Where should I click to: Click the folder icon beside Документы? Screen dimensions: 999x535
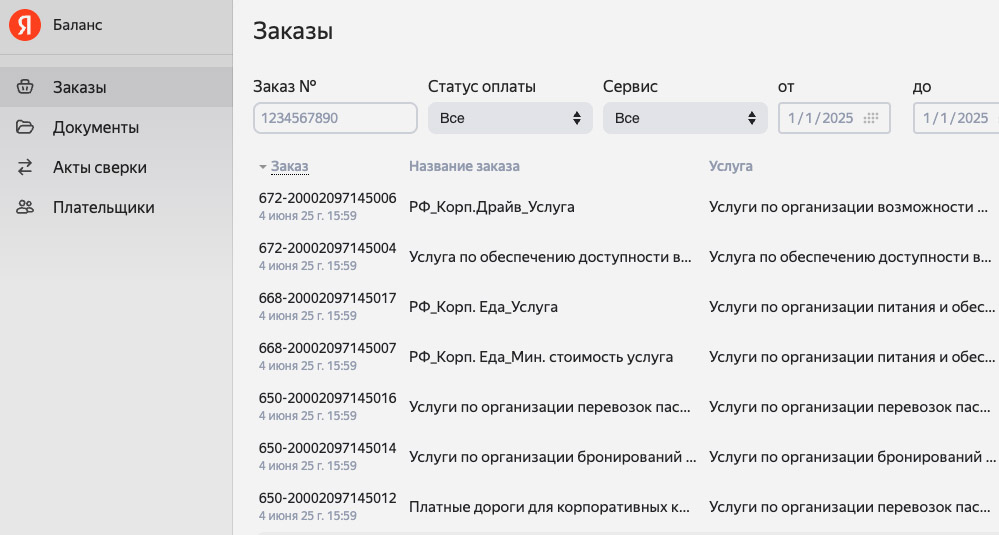point(26,127)
